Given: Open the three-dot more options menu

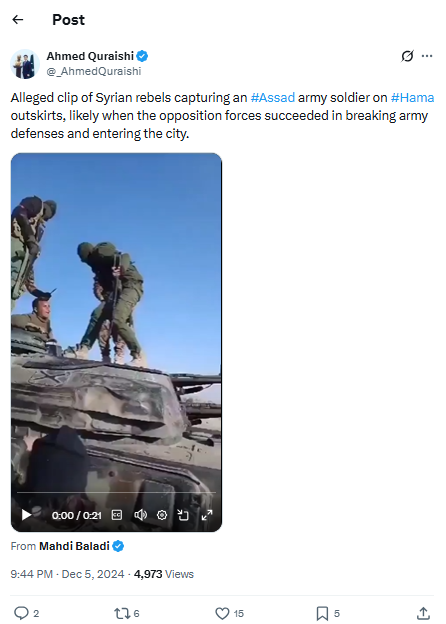Looking at the screenshot, I should pyautogui.click(x=427, y=56).
